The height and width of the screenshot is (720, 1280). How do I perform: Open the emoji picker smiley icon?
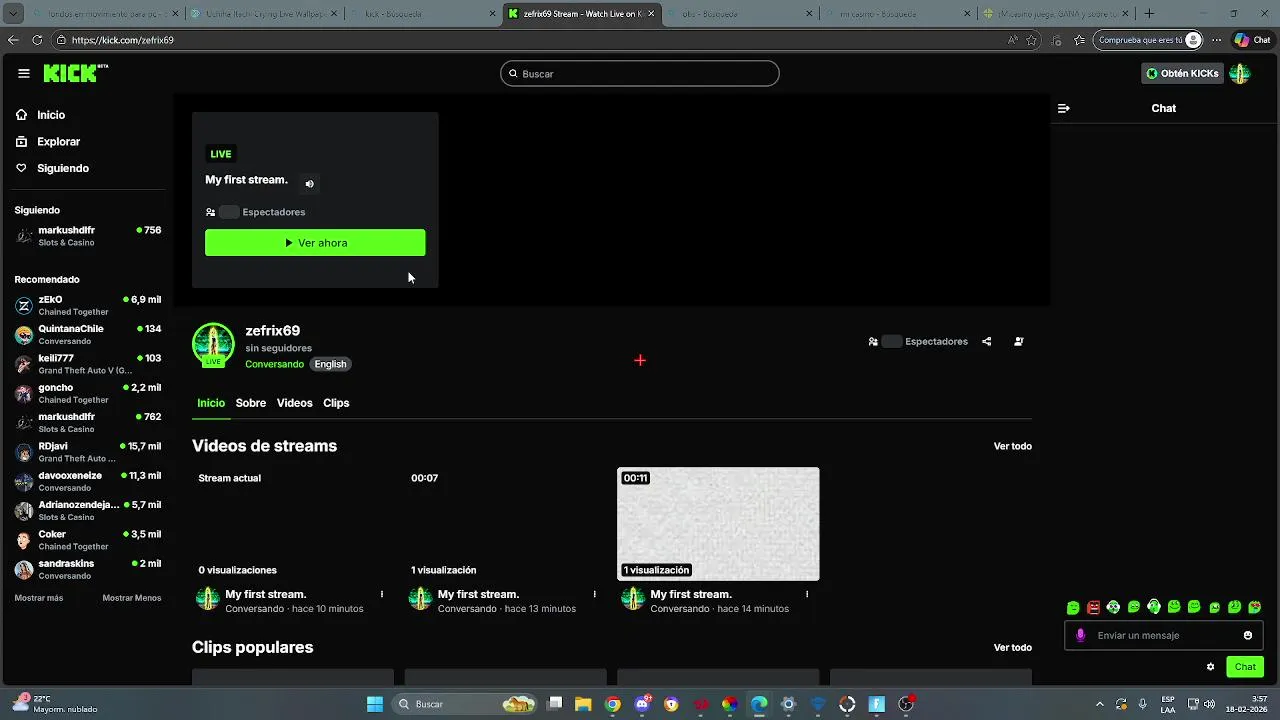(x=1248, y=635)
